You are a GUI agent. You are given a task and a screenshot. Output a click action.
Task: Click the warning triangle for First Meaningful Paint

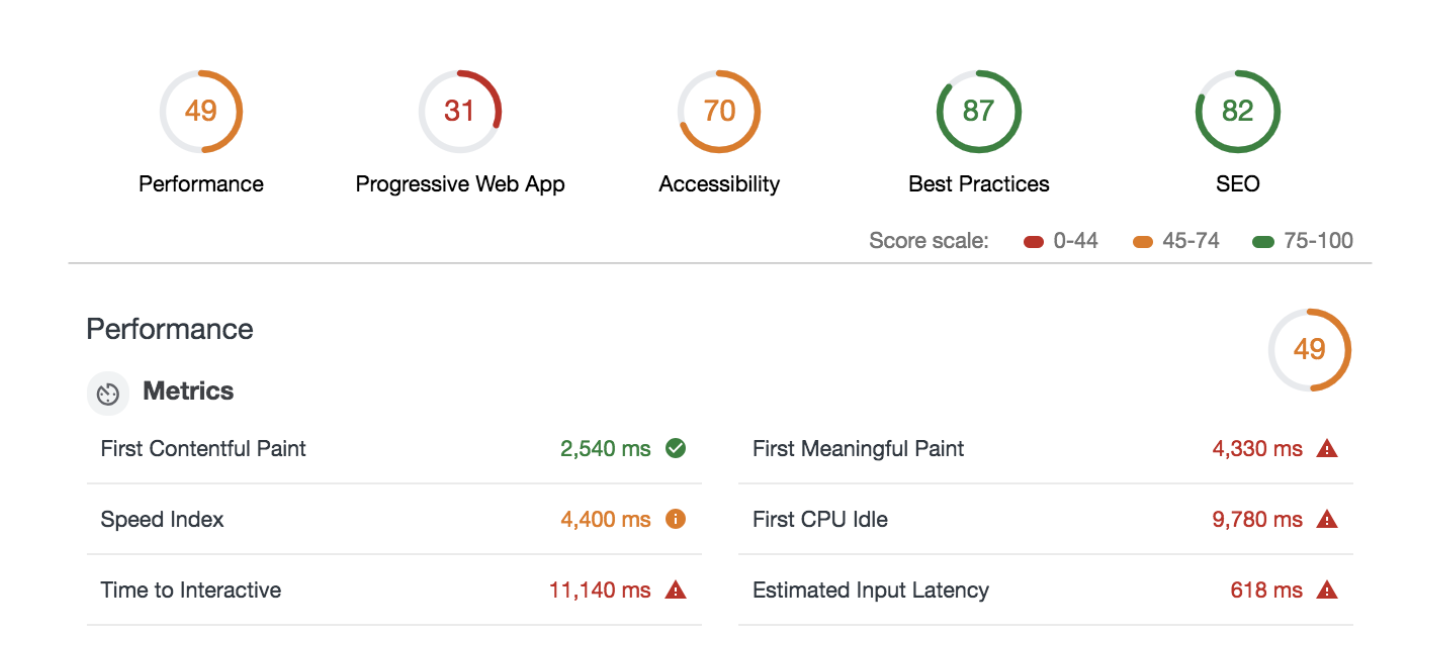click(1327, 449)
